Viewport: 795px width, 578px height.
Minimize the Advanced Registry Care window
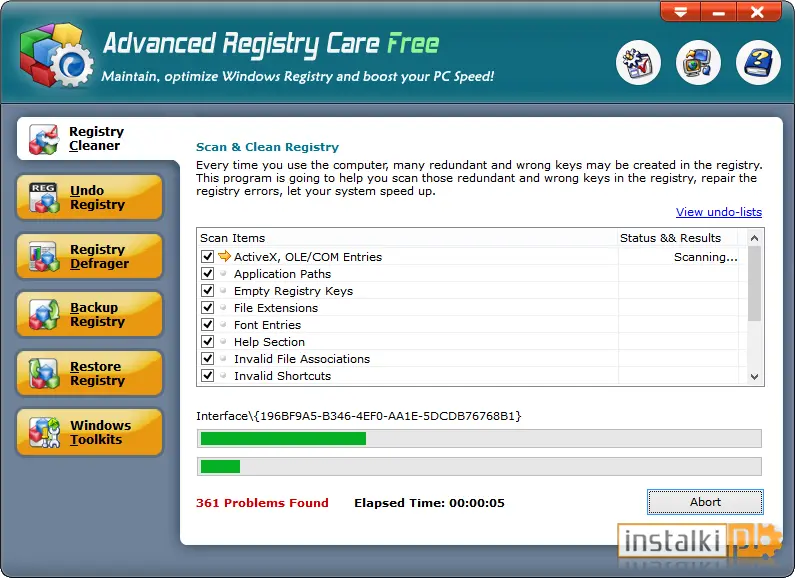point(718,11)
